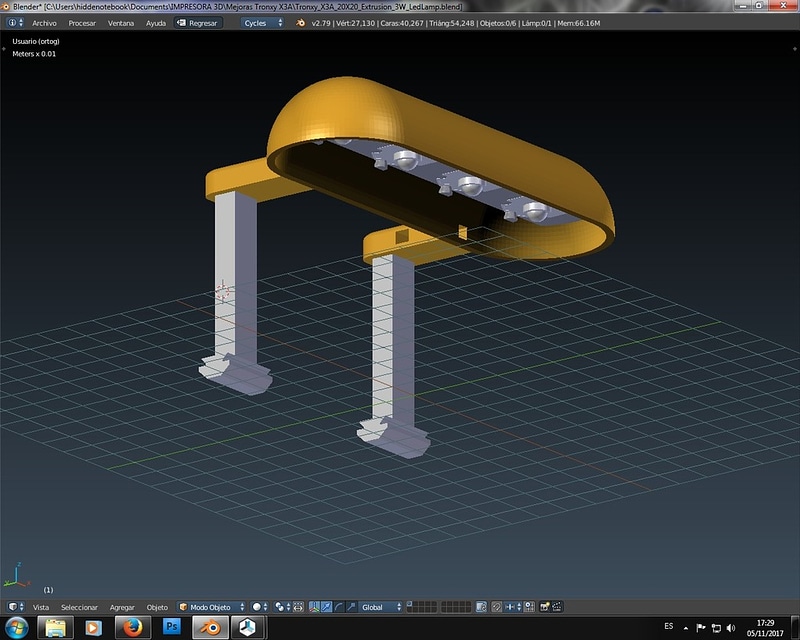Click the Caras:40,267 statistic

click(402, 23)
